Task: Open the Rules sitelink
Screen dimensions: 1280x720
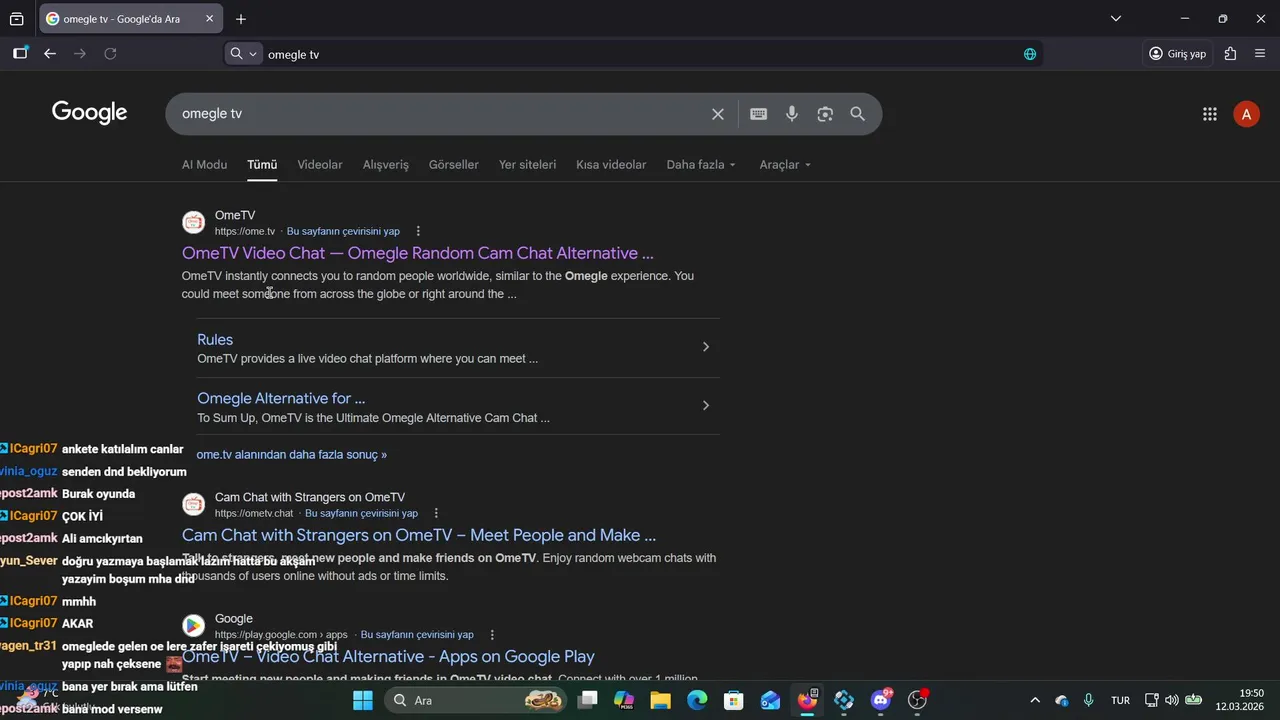Action: pyautogui.click(x=215, y=340)
